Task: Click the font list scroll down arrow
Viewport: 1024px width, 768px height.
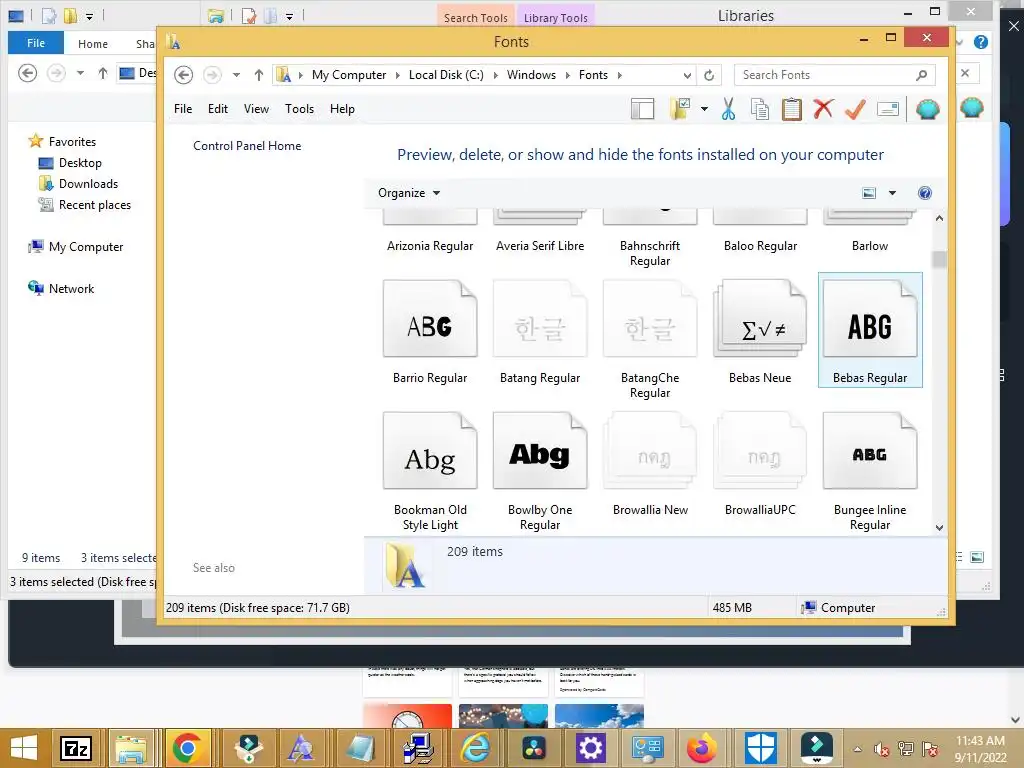Action: pos(939,528)
